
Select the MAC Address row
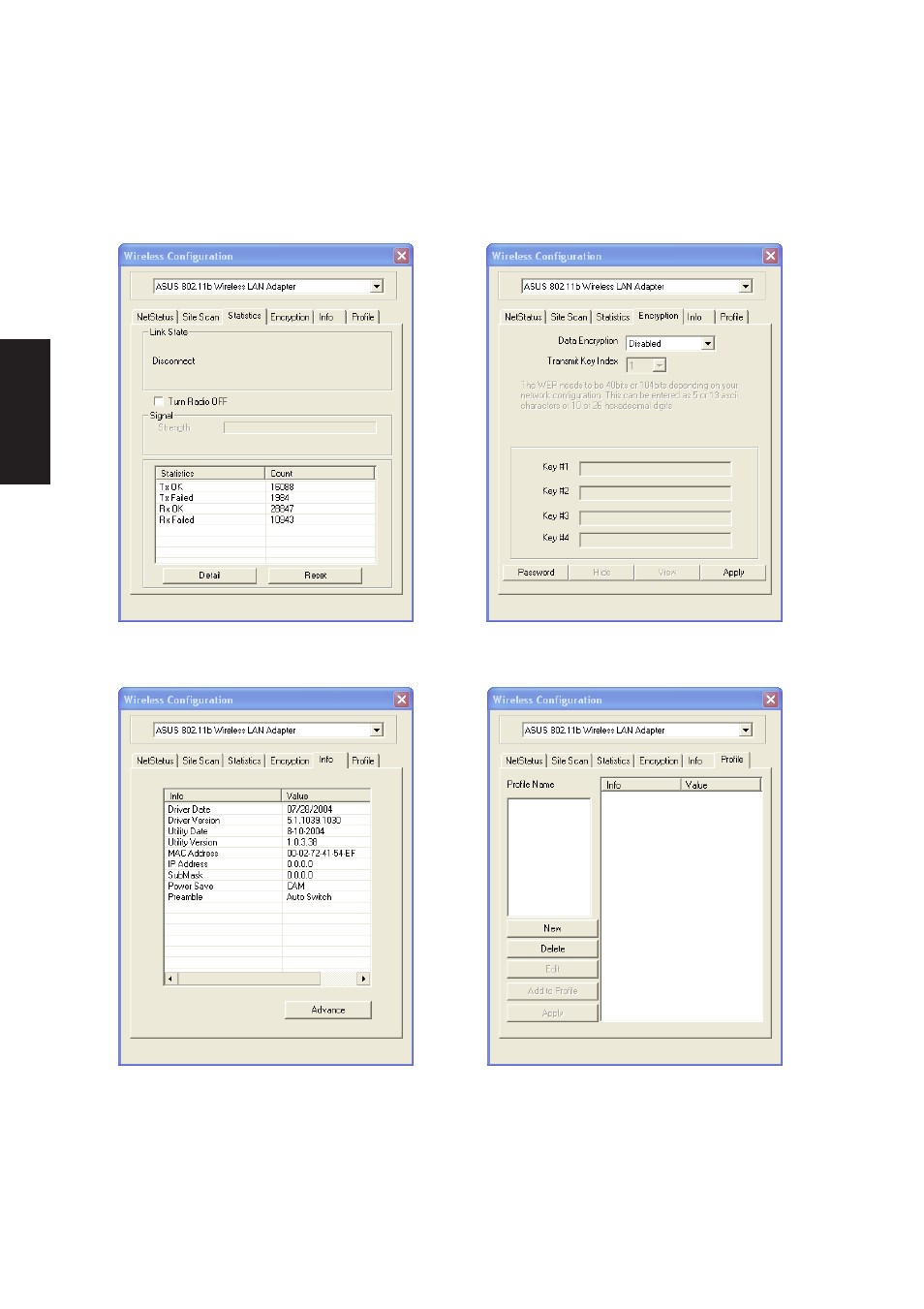(x=267, y=854)
